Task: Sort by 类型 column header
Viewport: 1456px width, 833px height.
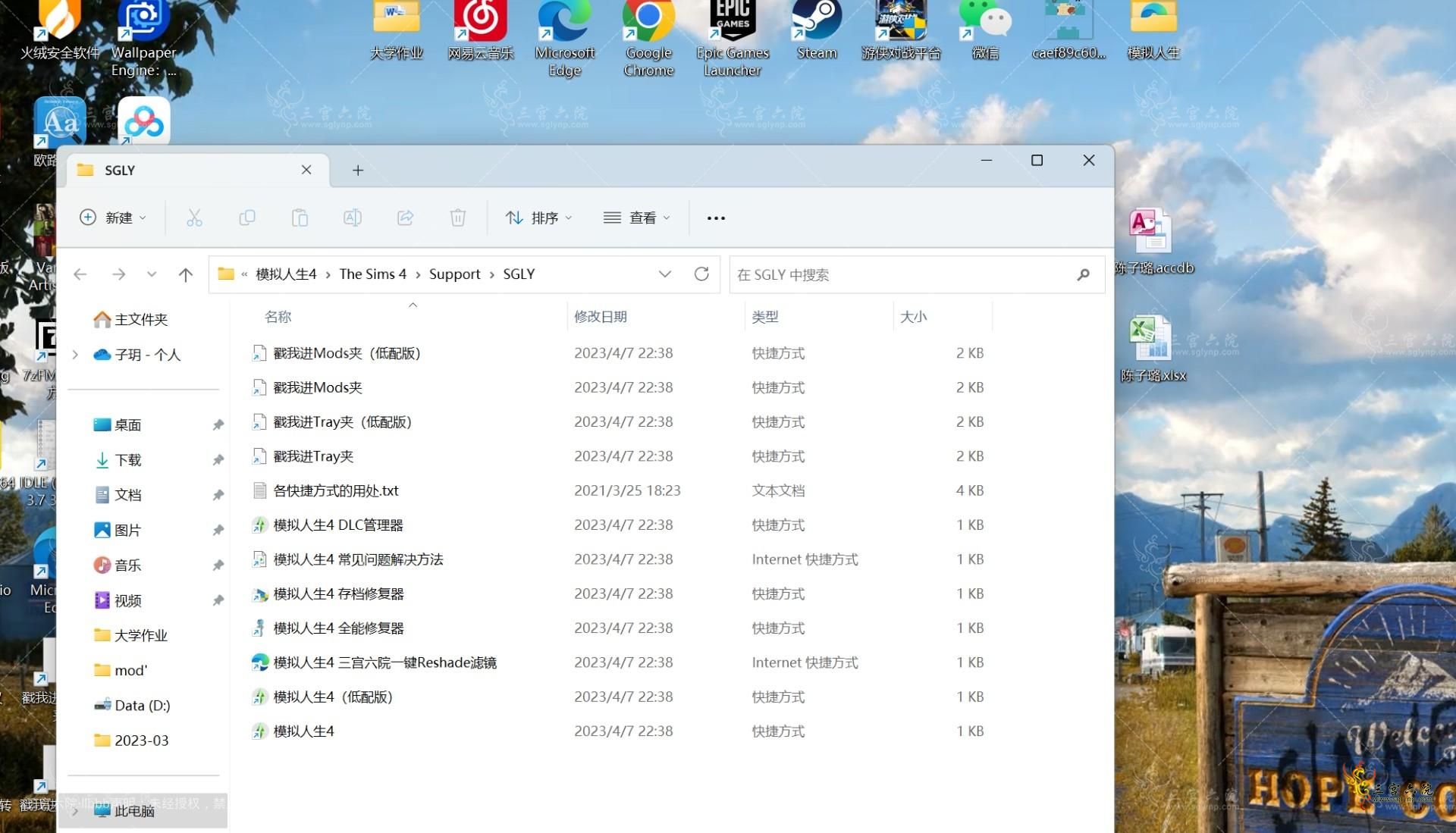Action: click(764, 317)
